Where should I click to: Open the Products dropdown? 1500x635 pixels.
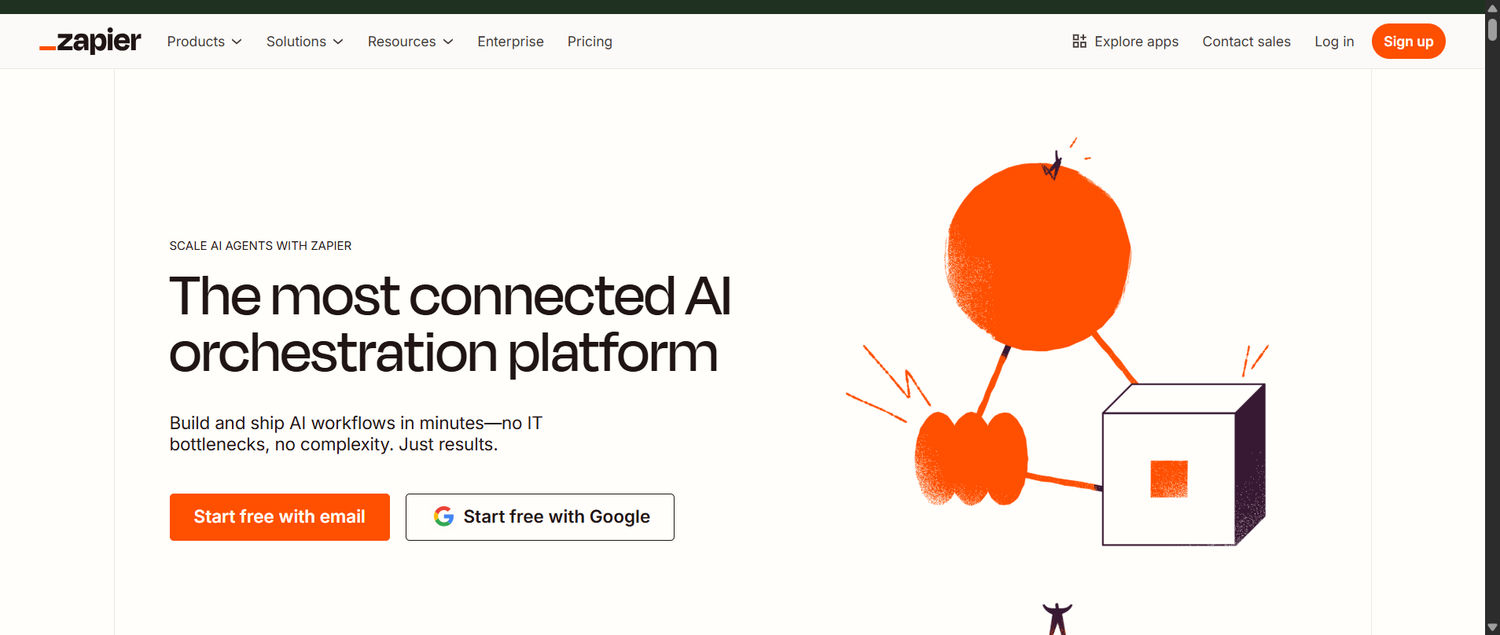(x=196, y=41)
